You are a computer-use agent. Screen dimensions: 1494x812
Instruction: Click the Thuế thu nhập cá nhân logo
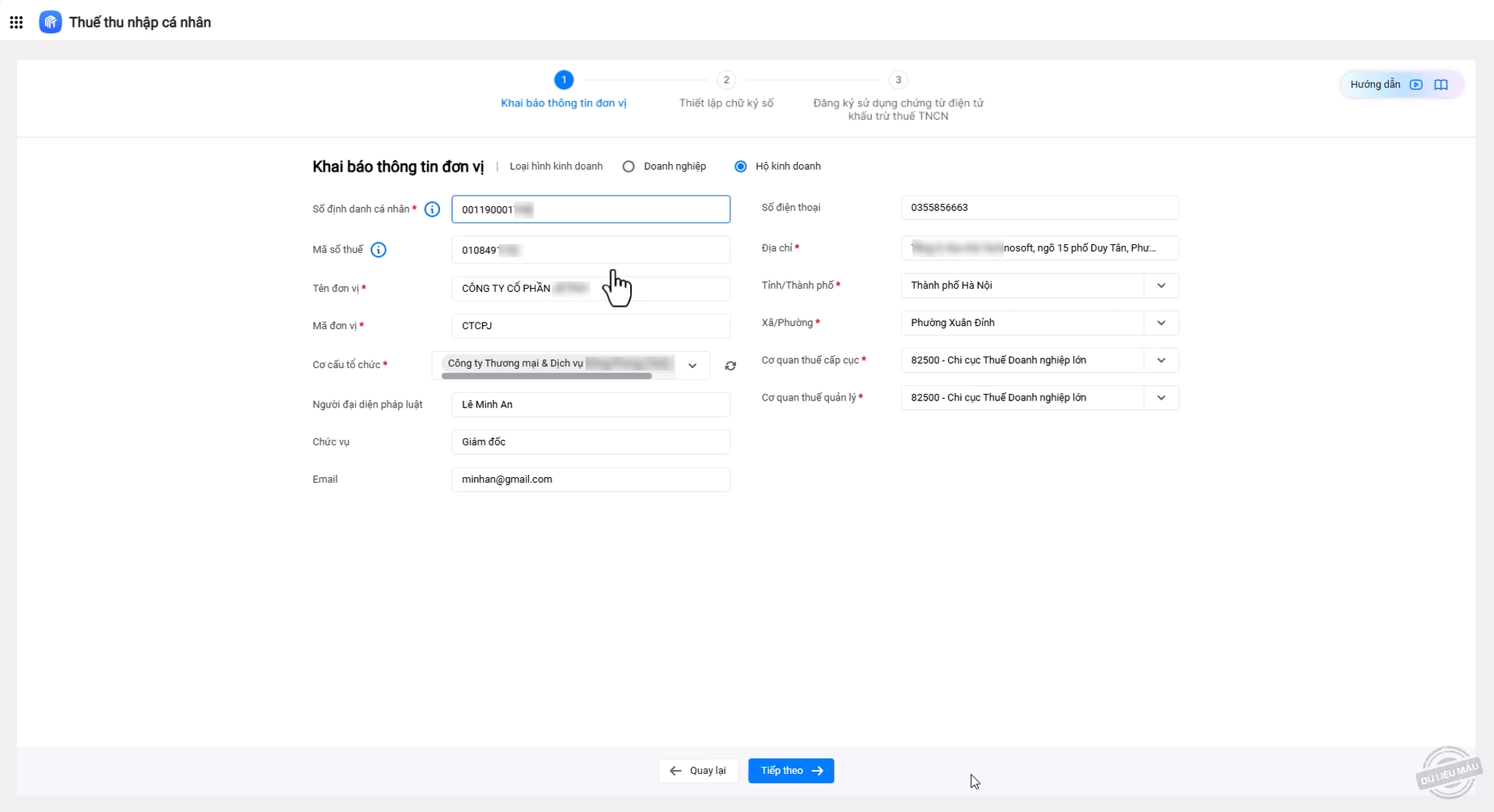50,23
